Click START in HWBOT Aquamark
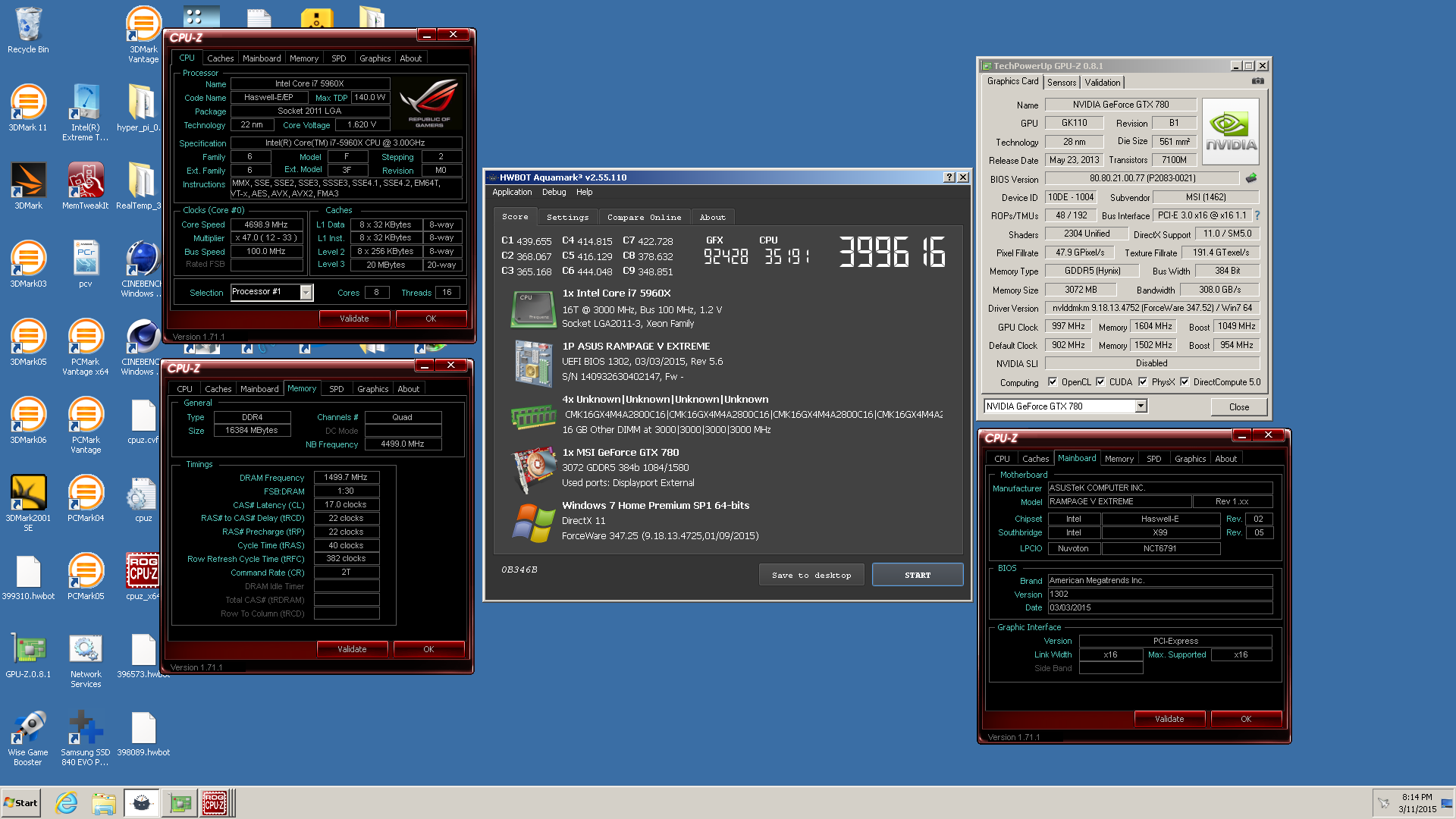The image size is (1456, 819). pyautogui.click(x=918, y=575)
